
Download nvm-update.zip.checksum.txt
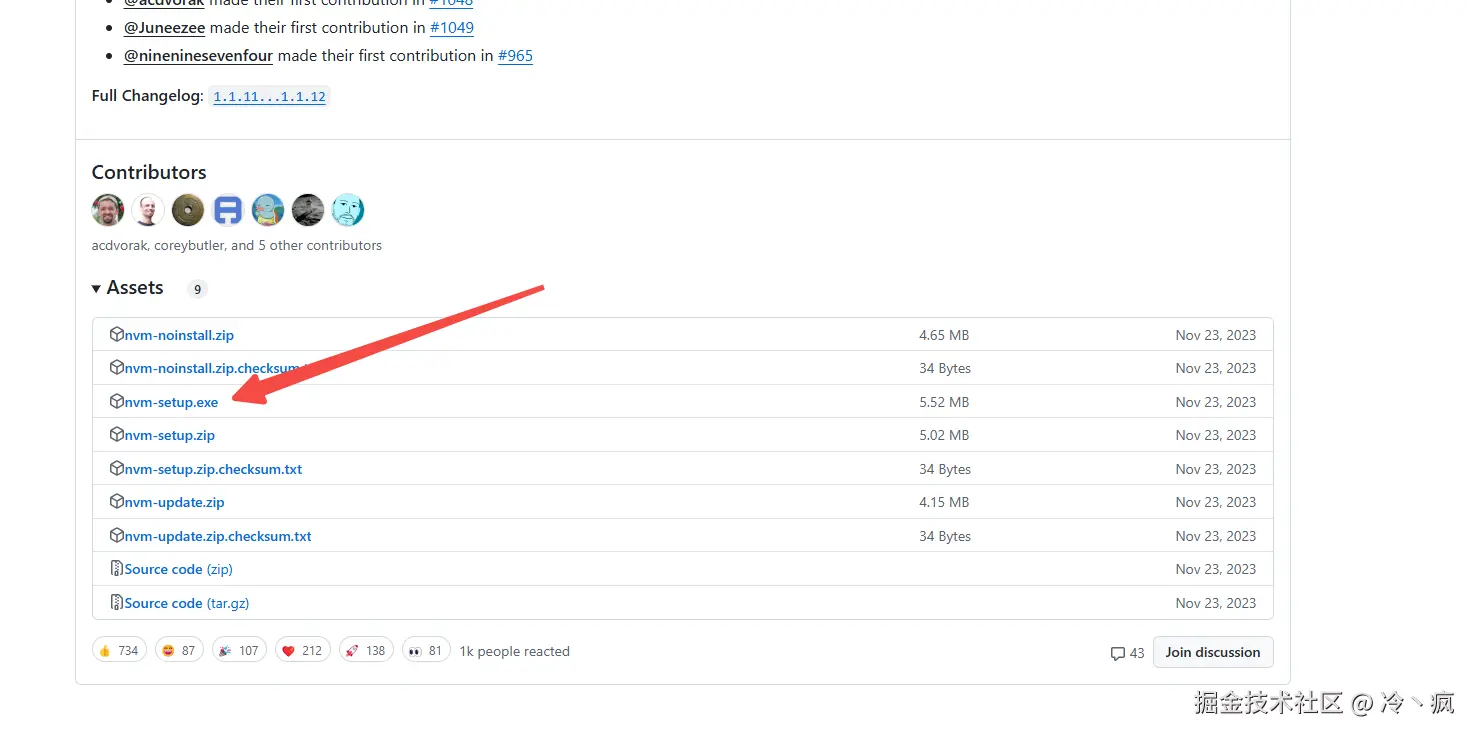click(218, 536)
